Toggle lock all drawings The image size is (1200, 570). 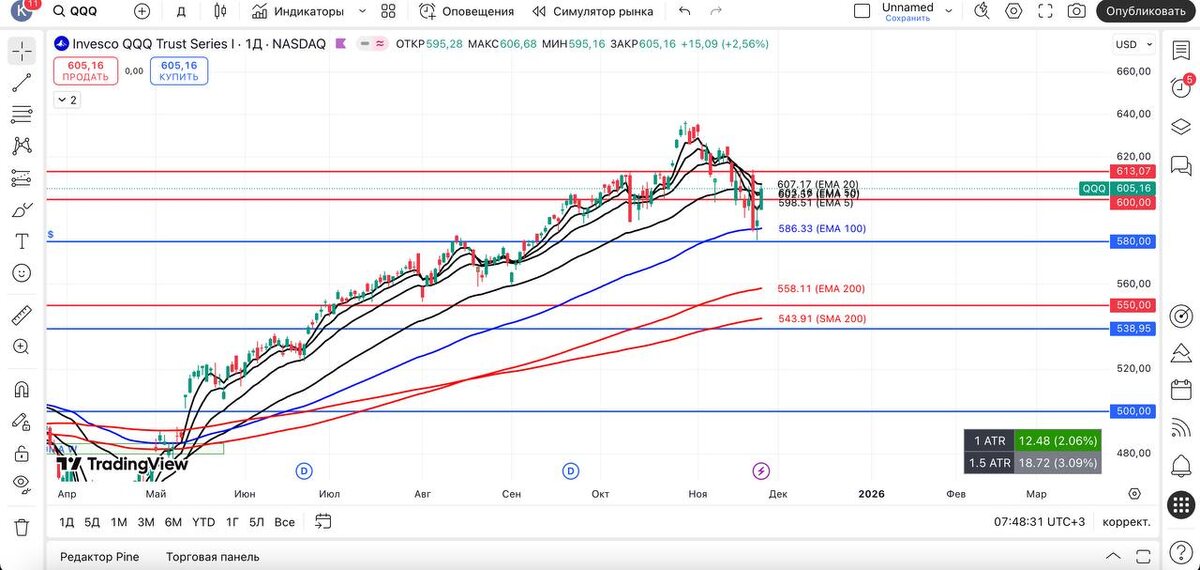pos(21,453)
